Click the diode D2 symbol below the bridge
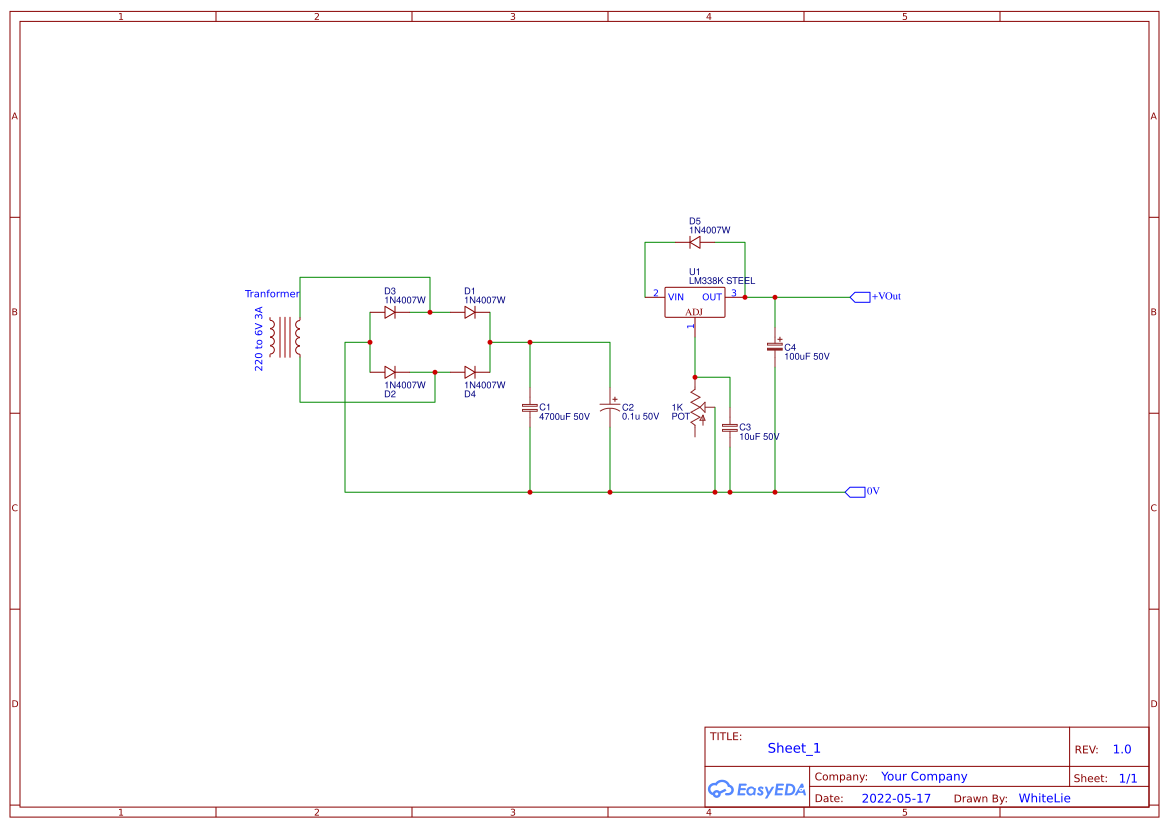The height and width of the screenshot is (828, 1169). (391, 370)
